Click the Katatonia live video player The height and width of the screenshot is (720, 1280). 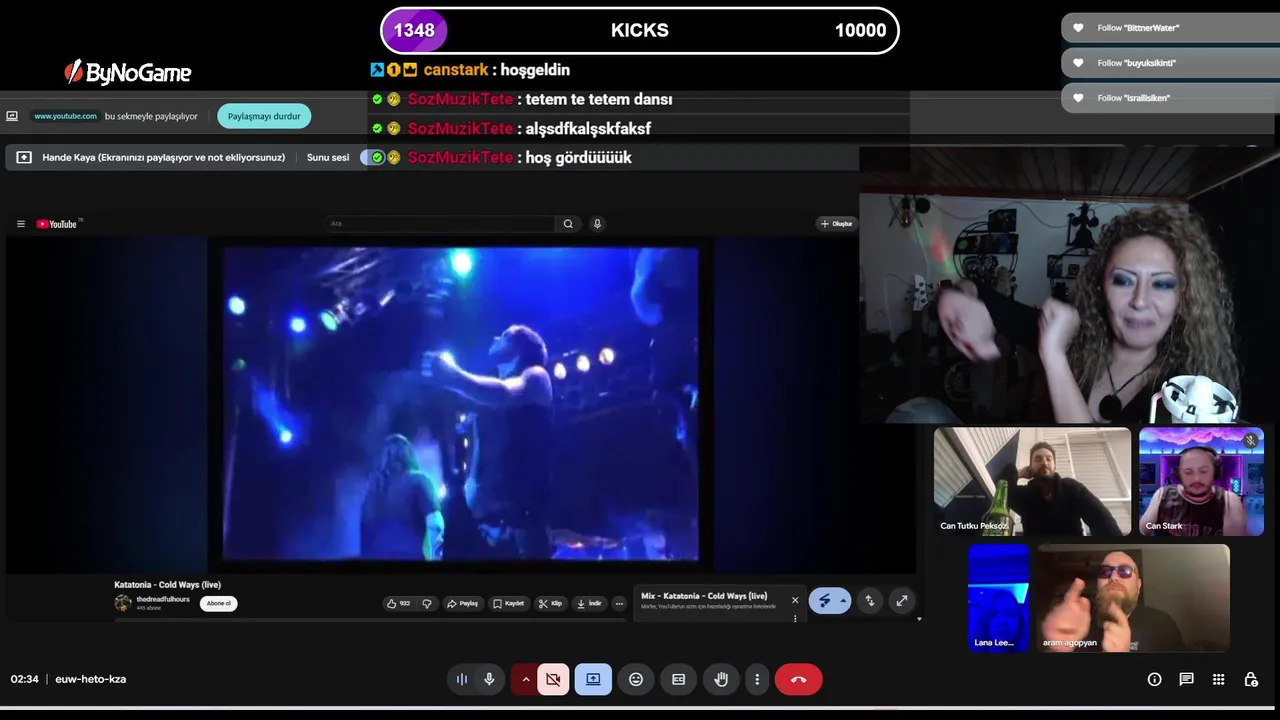pos(461,404)
